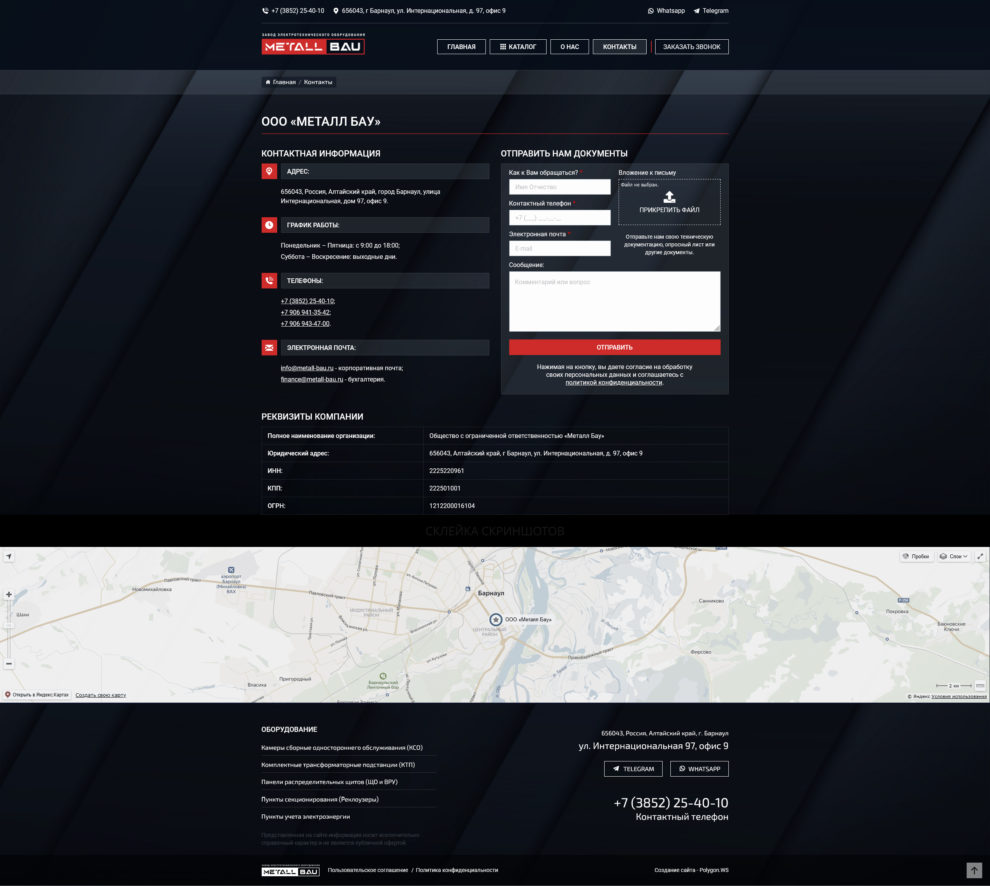Open Камеры сборные (КСО) footer link
990x886 pixels.
coord(342,748)
